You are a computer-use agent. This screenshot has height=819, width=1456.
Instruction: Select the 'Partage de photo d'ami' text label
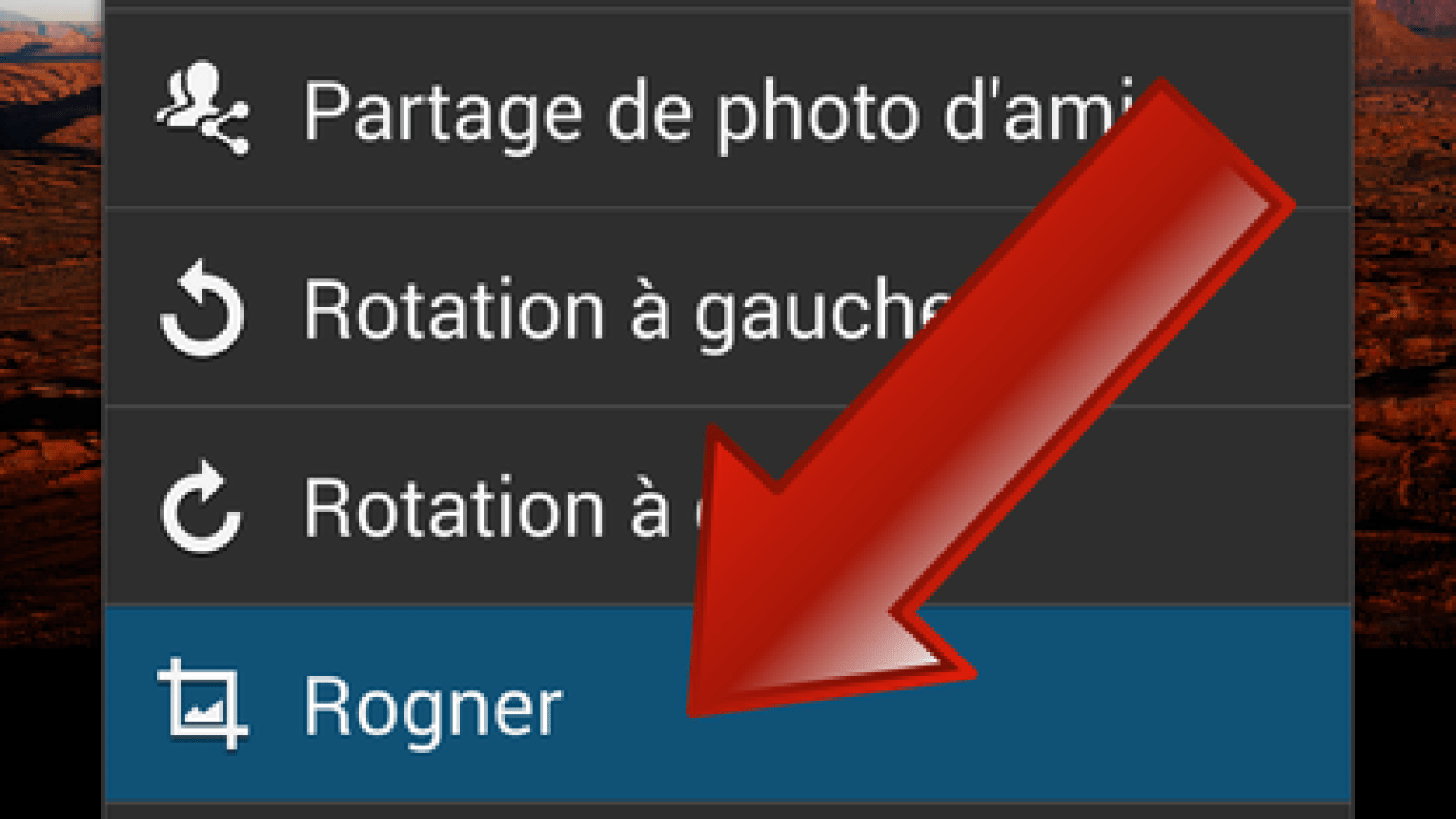[x=719, y=113]
